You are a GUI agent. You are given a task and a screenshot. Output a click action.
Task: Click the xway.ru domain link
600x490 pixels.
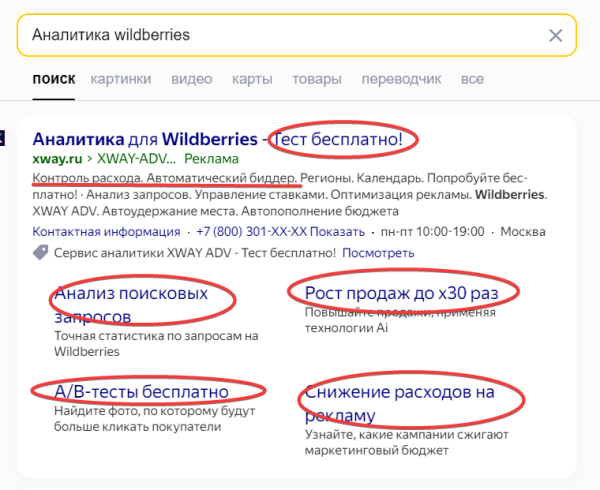tap(57, 159)
